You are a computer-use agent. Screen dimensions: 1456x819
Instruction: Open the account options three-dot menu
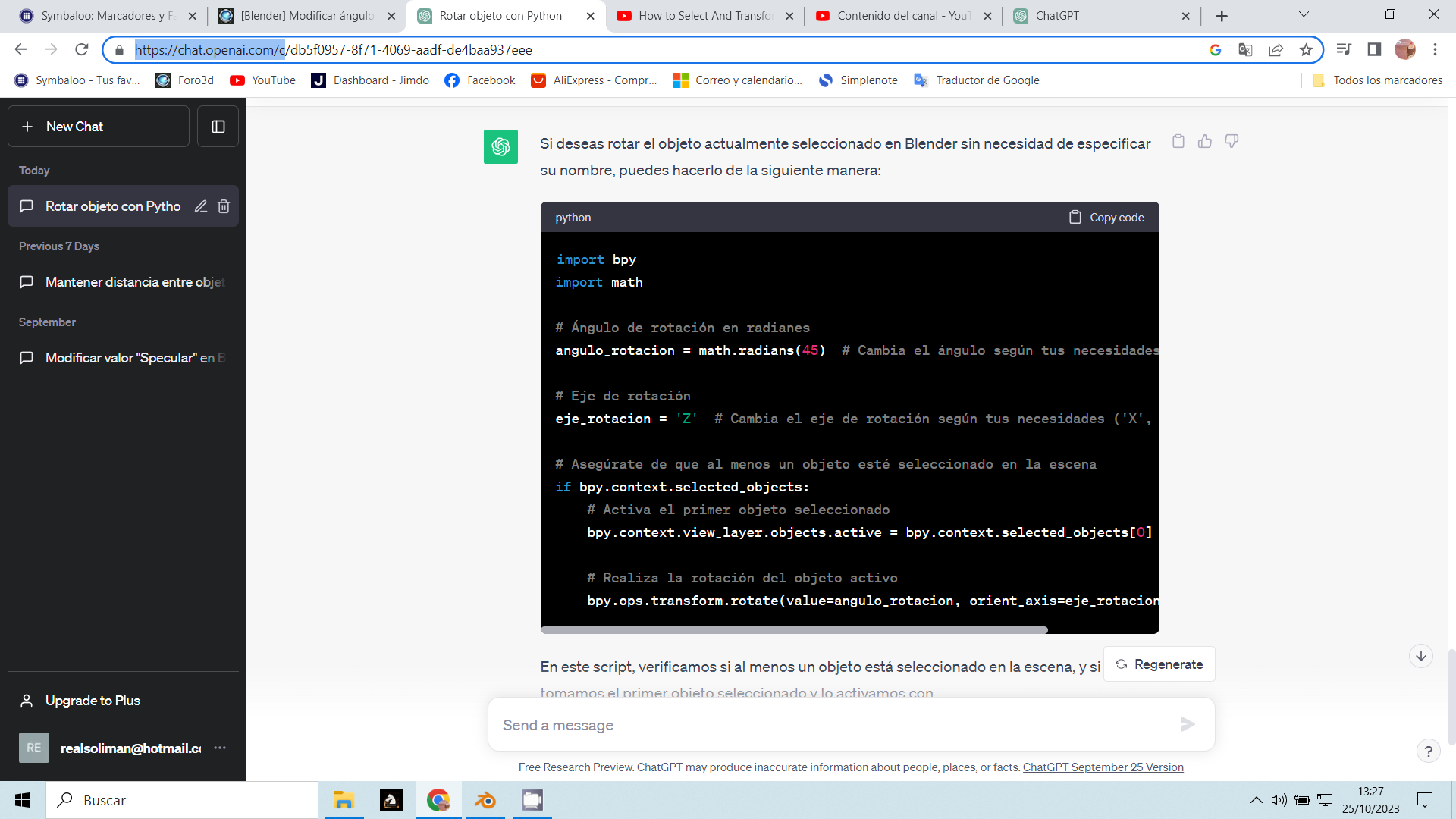220,748
